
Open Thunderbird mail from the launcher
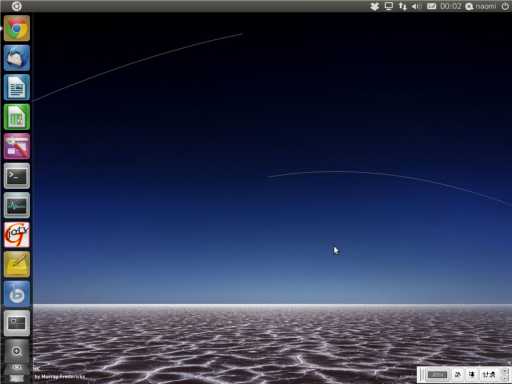[x=17, y=58]
